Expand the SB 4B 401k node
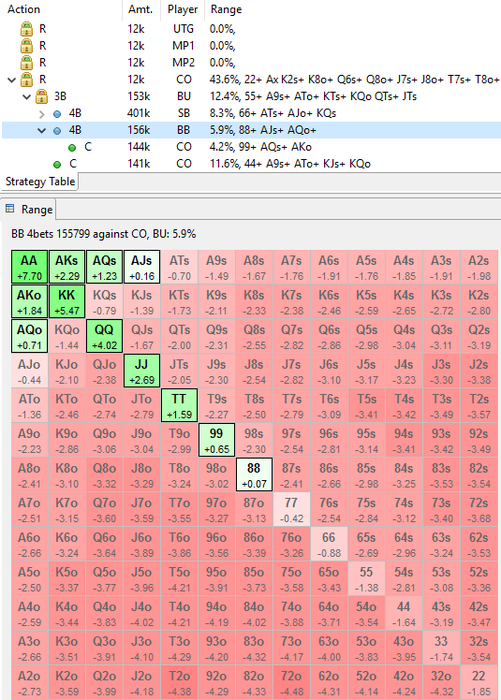Viewport: 501px width, 700px height. point(42,114)
